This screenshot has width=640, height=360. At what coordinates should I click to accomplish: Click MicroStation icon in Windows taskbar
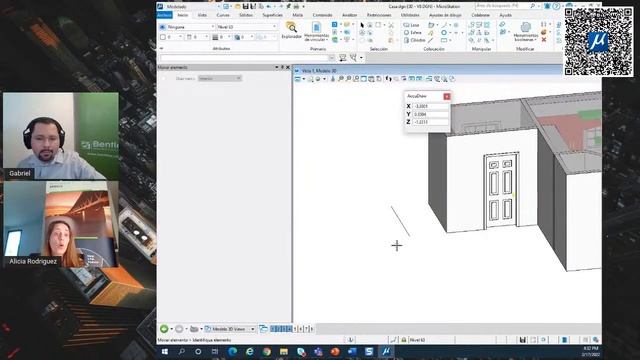coord(386,351)
